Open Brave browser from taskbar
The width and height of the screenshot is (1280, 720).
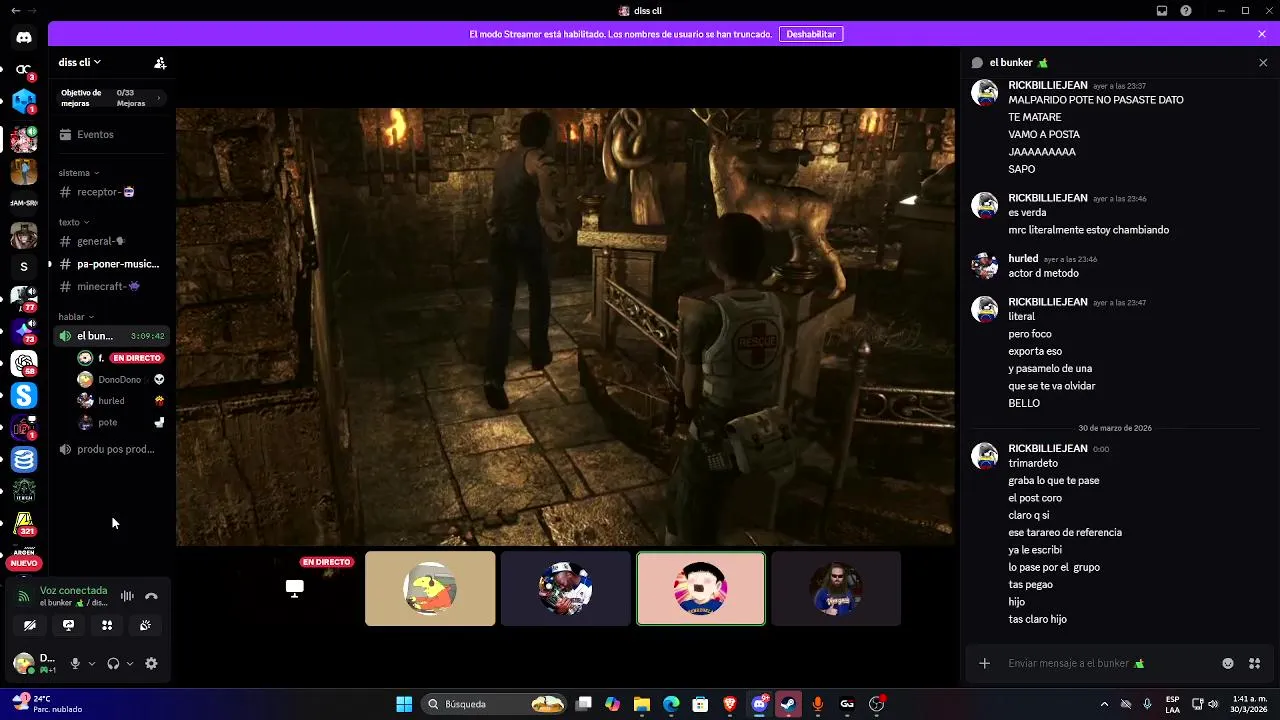coord(730,704)
